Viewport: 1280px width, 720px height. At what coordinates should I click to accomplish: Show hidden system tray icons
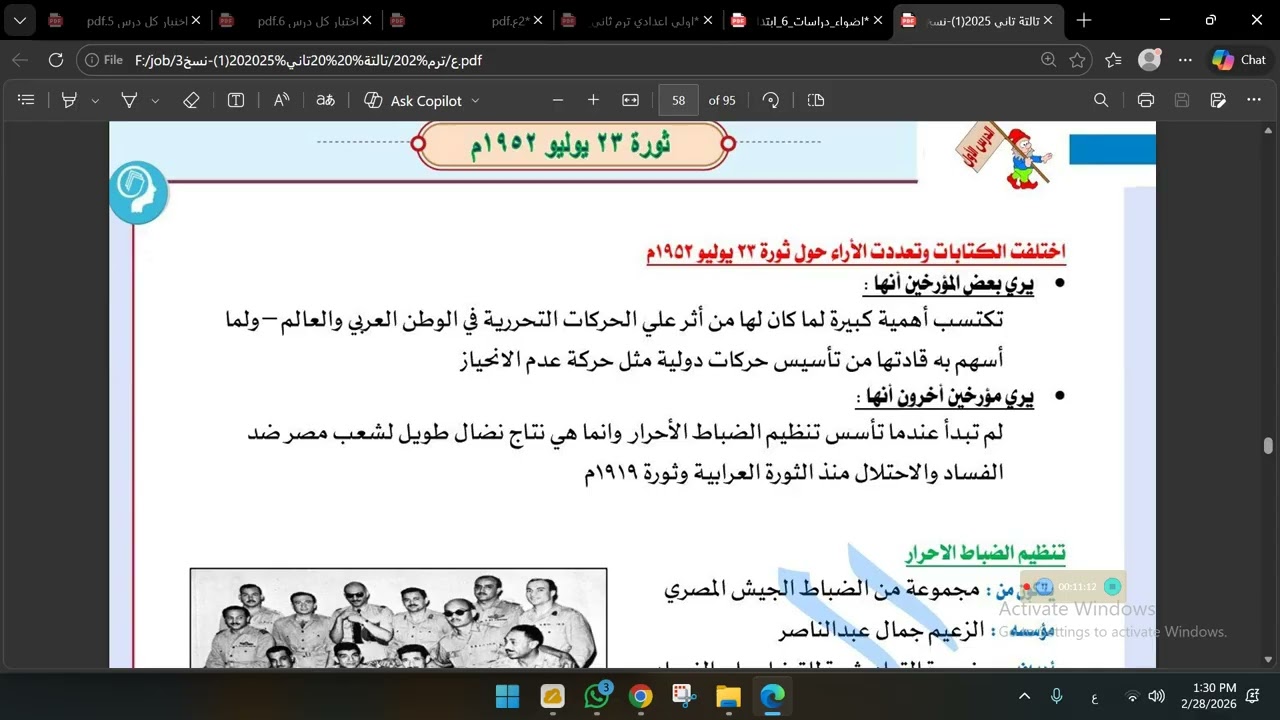click(1024, 696)
